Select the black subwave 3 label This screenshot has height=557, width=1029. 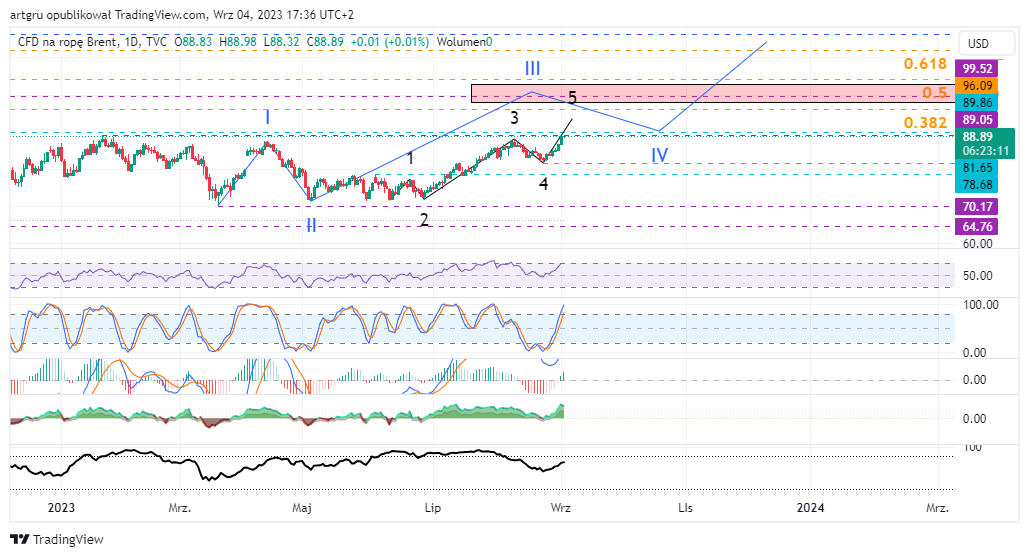[514, 117]
